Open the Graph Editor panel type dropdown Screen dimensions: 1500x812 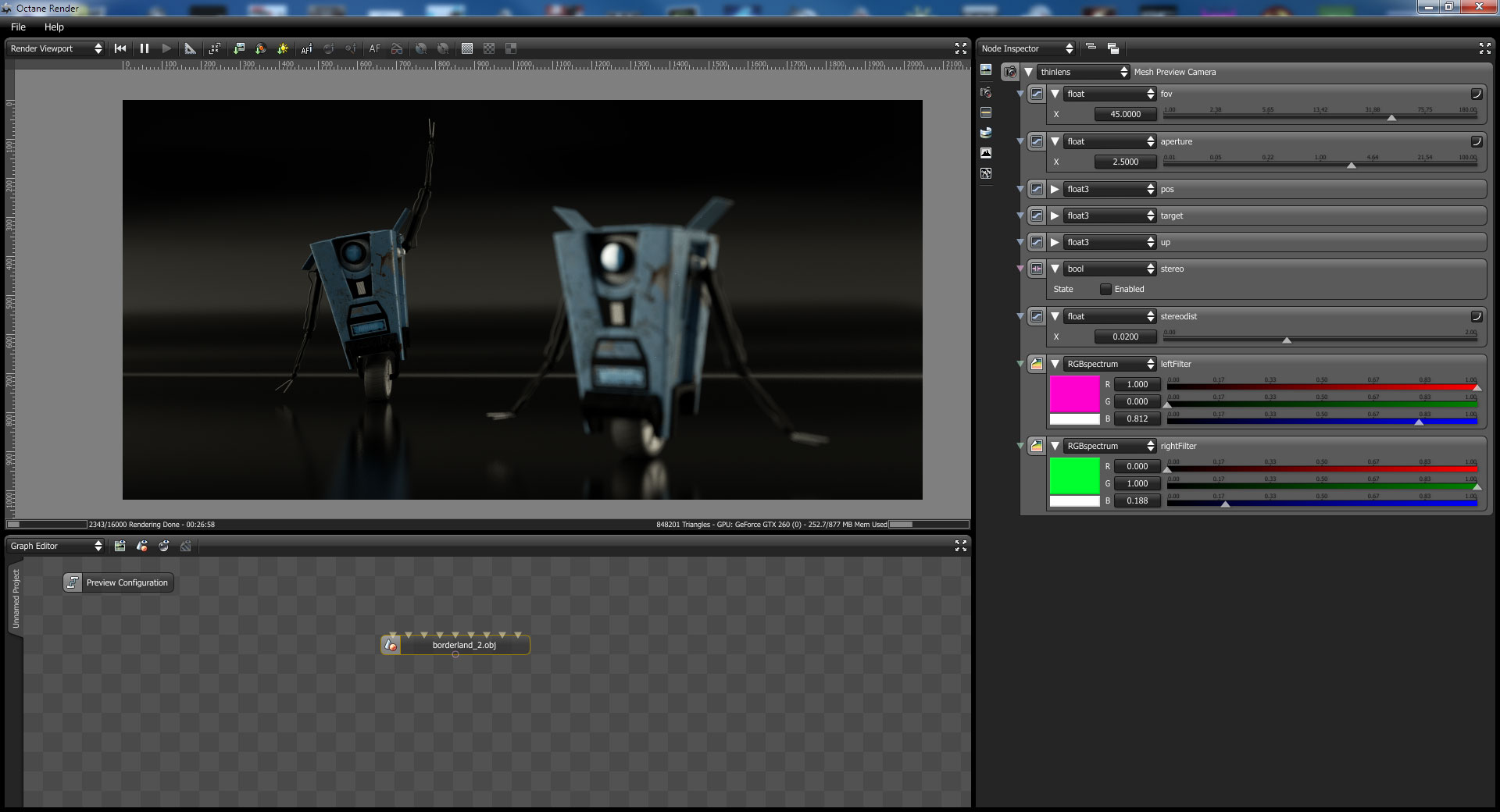55,546
